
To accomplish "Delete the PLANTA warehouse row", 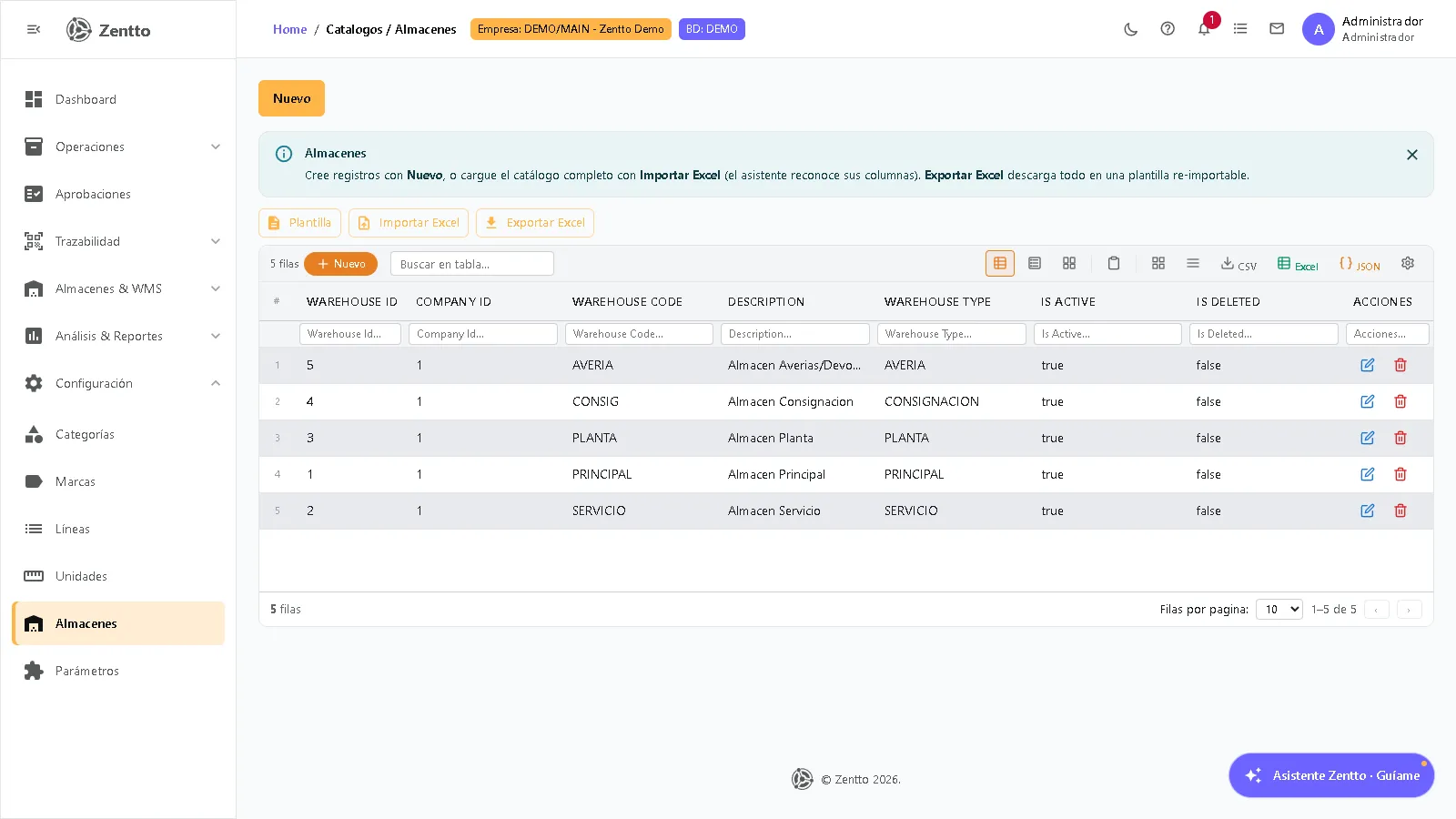I will coord(1400,438).
